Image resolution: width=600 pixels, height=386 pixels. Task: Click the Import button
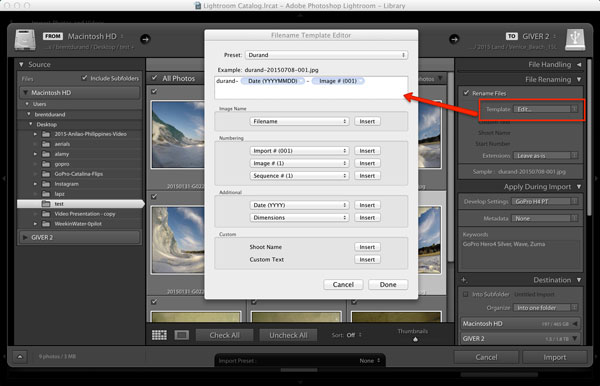click(x=554, y=357)
